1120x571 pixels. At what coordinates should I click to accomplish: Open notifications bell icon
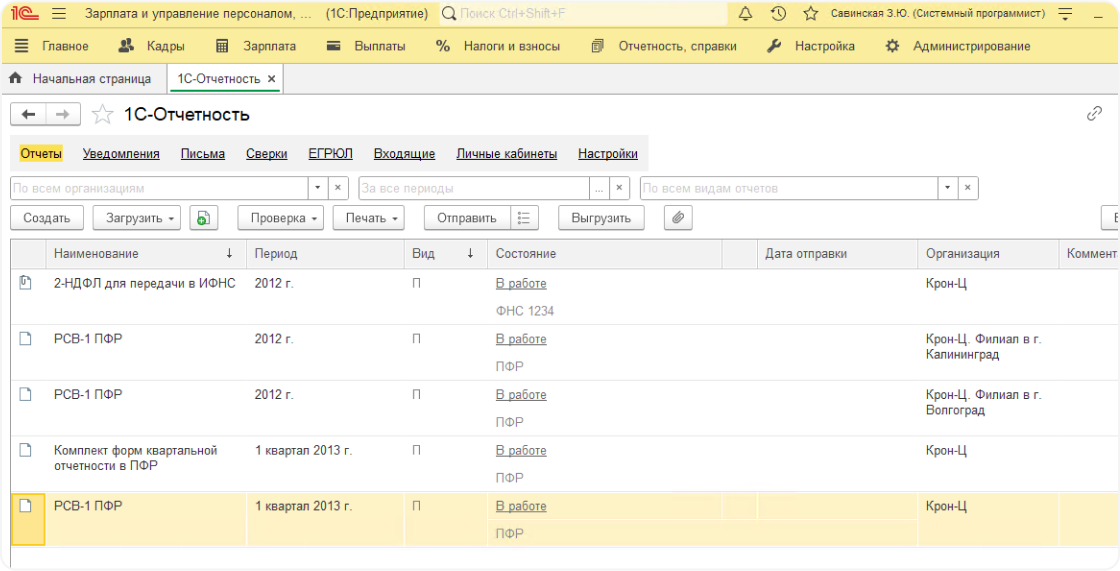click(745, 14)
